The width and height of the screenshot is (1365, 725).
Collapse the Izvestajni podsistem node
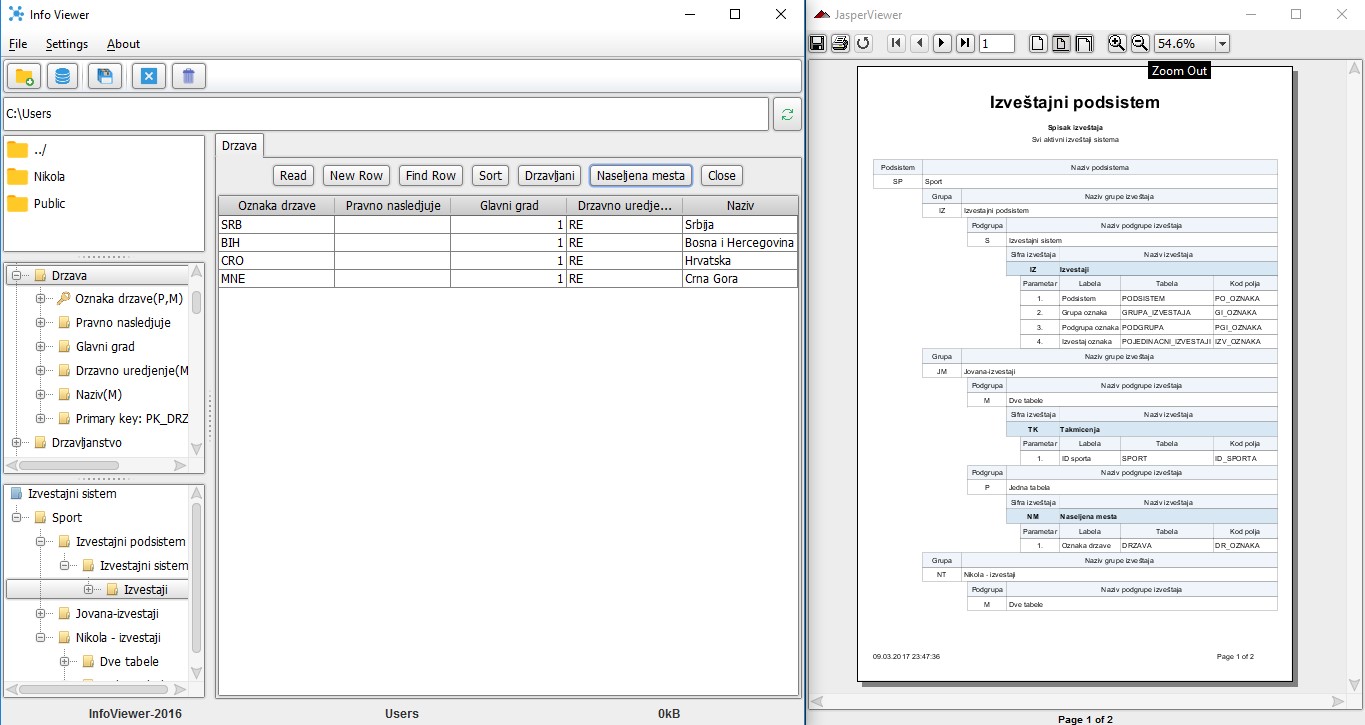41,542
